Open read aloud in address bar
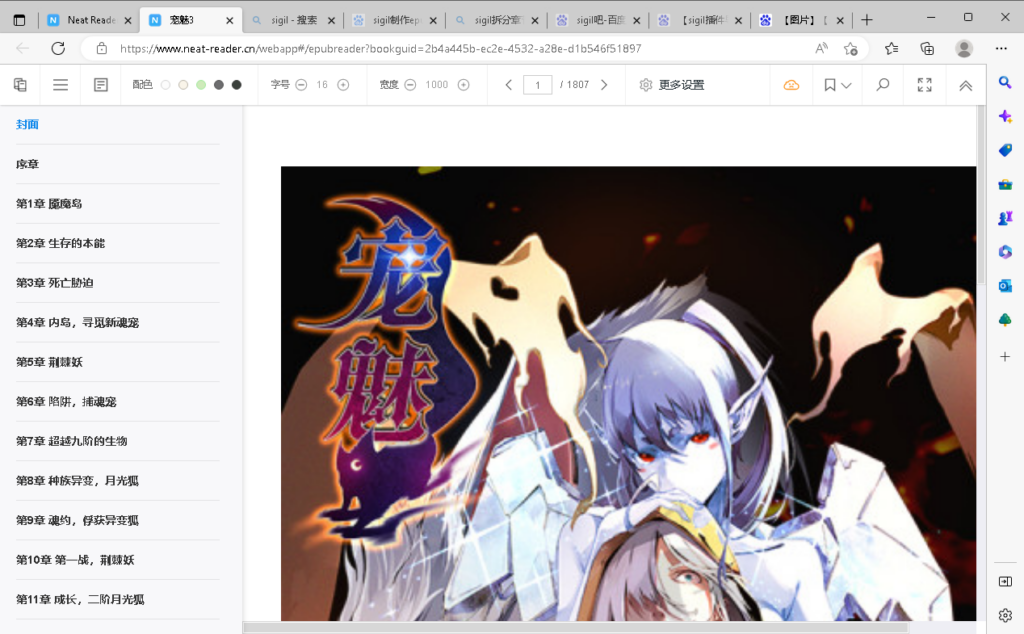Screen dimensions: 1024x634 pyautogui.click(x=822, y=48)
